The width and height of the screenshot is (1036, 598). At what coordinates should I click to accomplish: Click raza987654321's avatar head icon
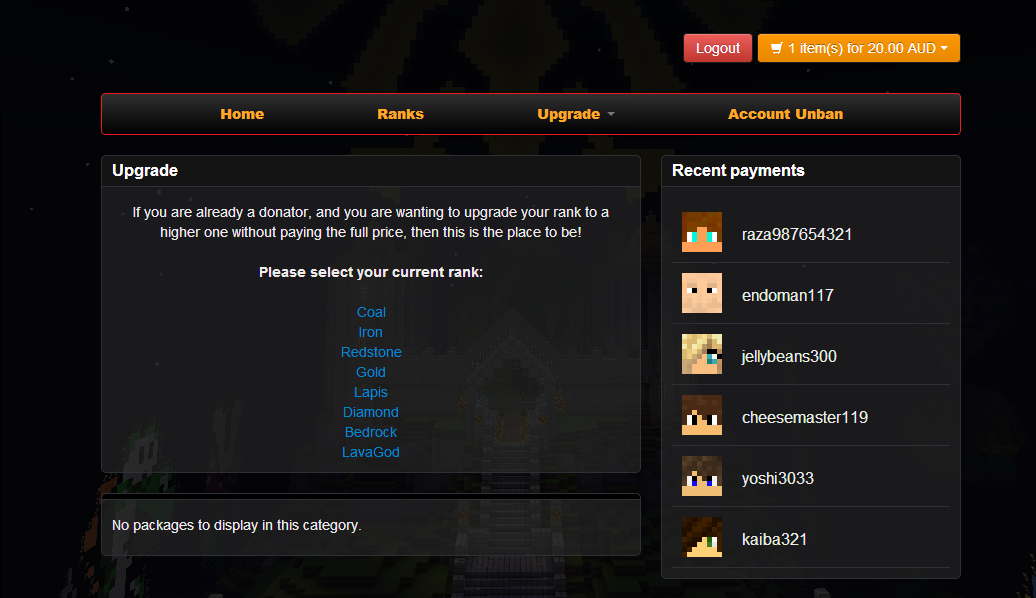[x=702, y=232]
